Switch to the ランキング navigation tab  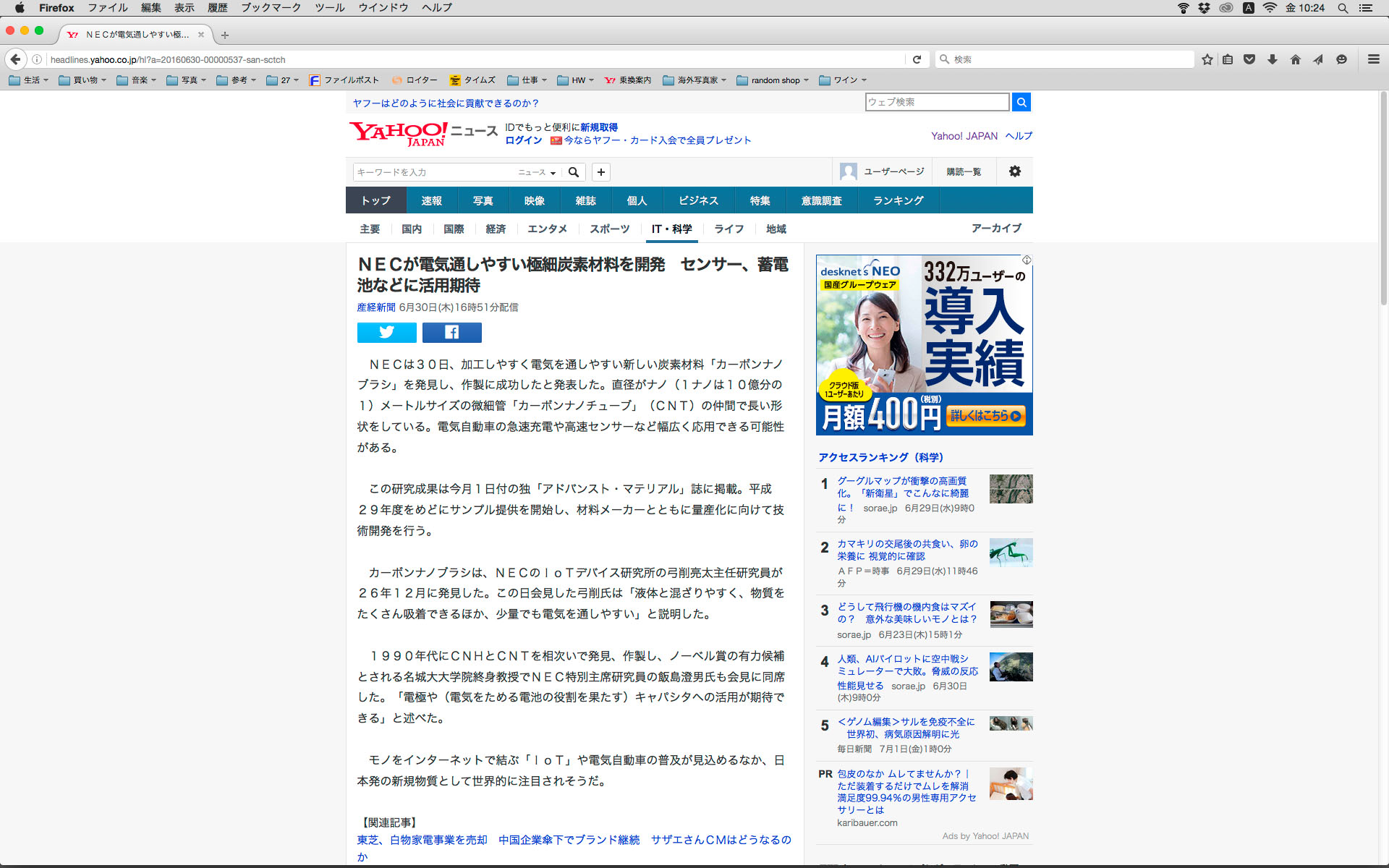point(898,200)
